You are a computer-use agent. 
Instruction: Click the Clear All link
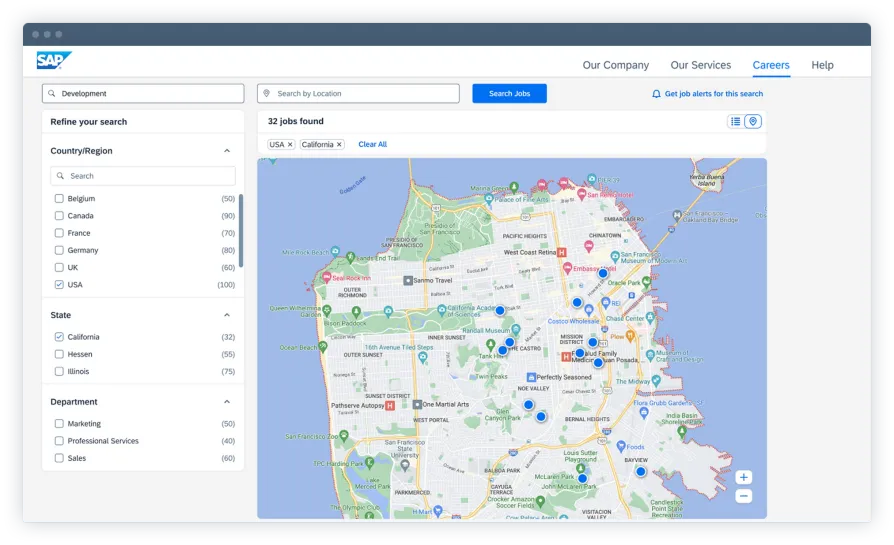[x=372, y=145]
